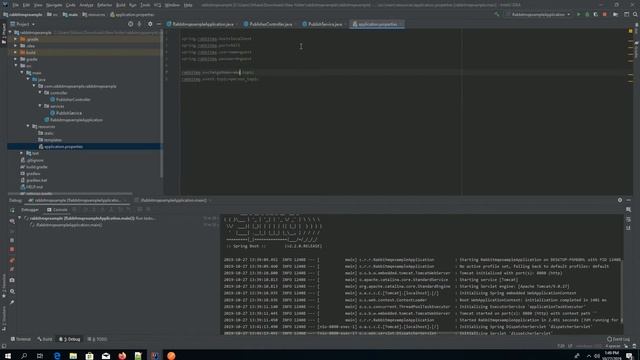Image resolution: width=640 pixels, height=360 pixels.
Task: Click main breadcrumb in navigation bar
Action: coord(70,15)
